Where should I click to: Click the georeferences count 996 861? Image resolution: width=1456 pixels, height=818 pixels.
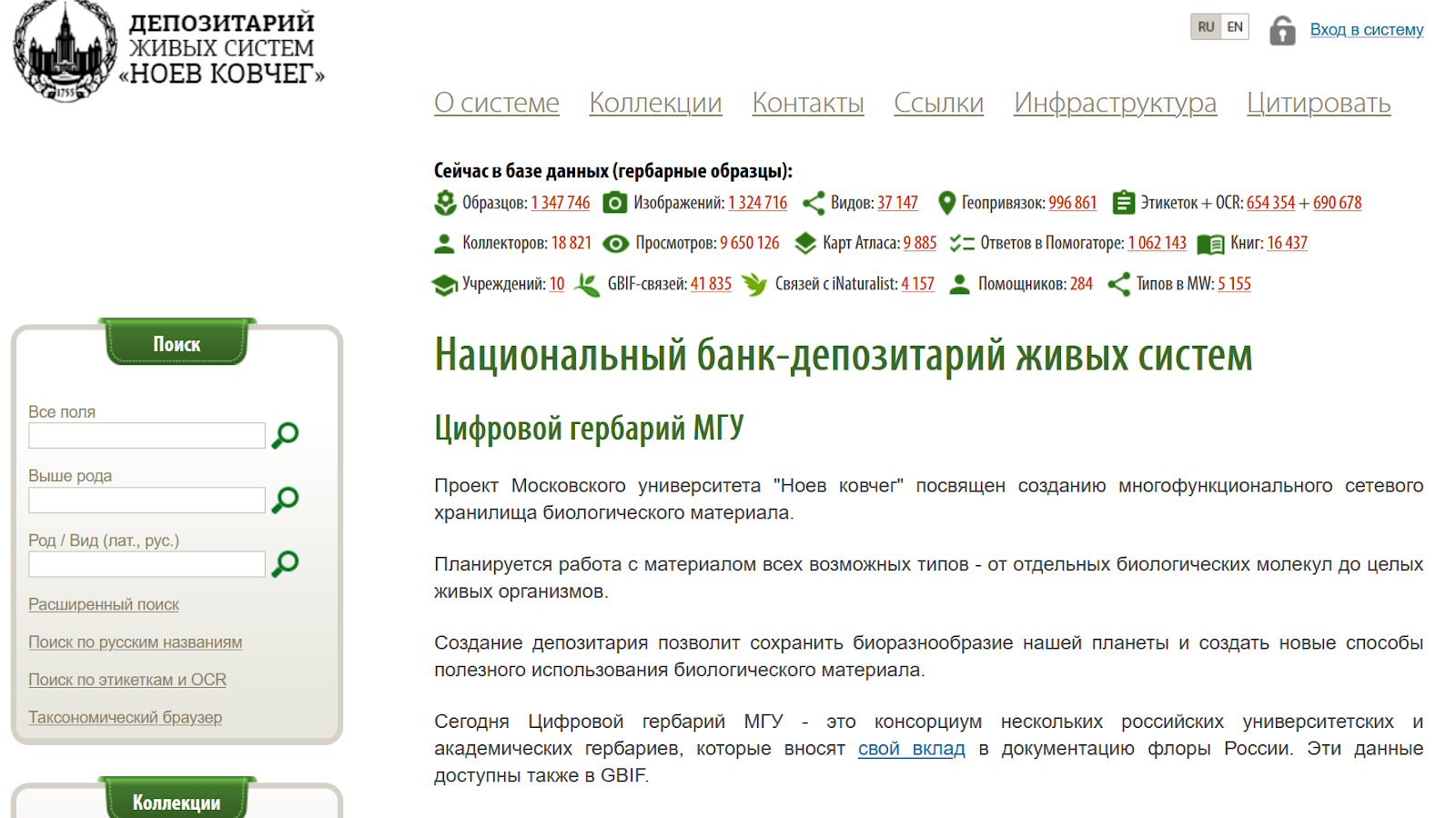[1073, 203]
